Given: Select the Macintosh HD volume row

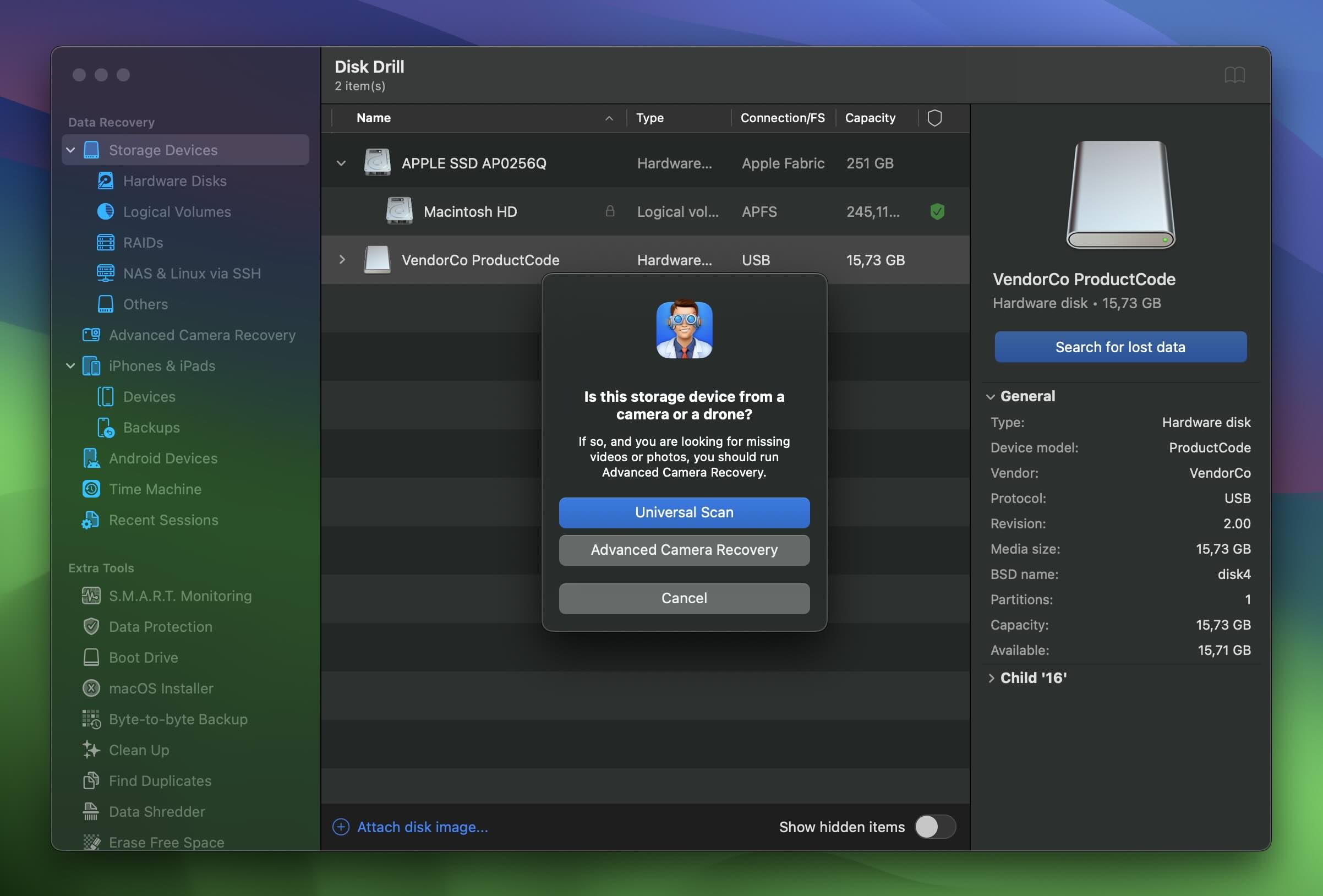Looking at the screenshot, I should pyautogui.click(x=645, y=212).
